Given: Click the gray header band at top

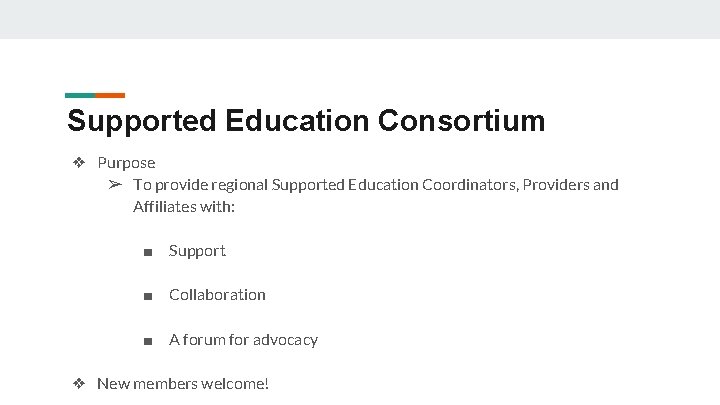Looking at the screenshot, I should coord(360,19).
